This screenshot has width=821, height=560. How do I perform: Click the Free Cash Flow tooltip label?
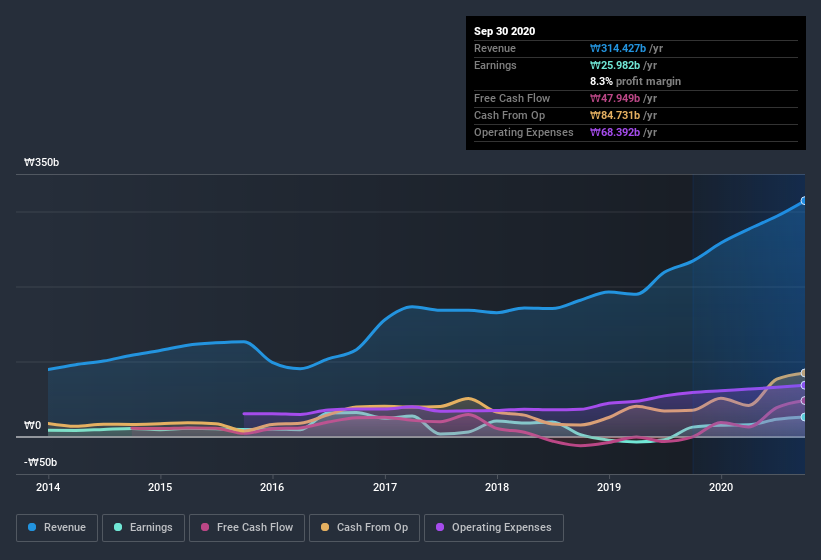512,98
